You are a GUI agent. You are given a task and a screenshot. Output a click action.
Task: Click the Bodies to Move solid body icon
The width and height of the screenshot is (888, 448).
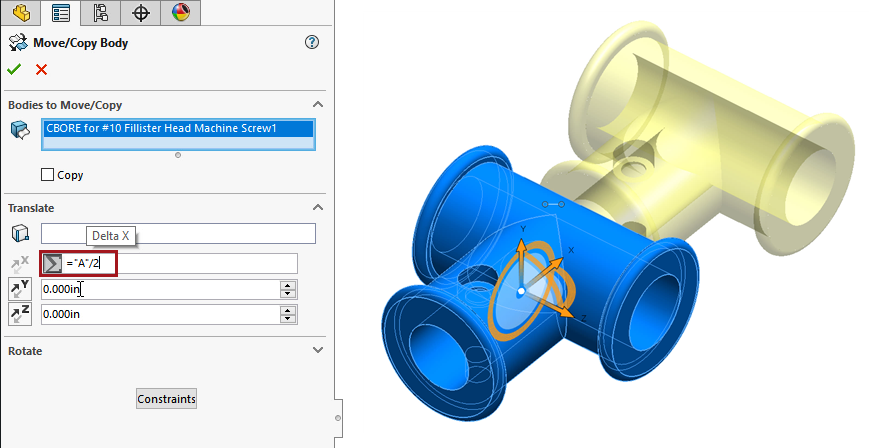(x=19, y=130)
